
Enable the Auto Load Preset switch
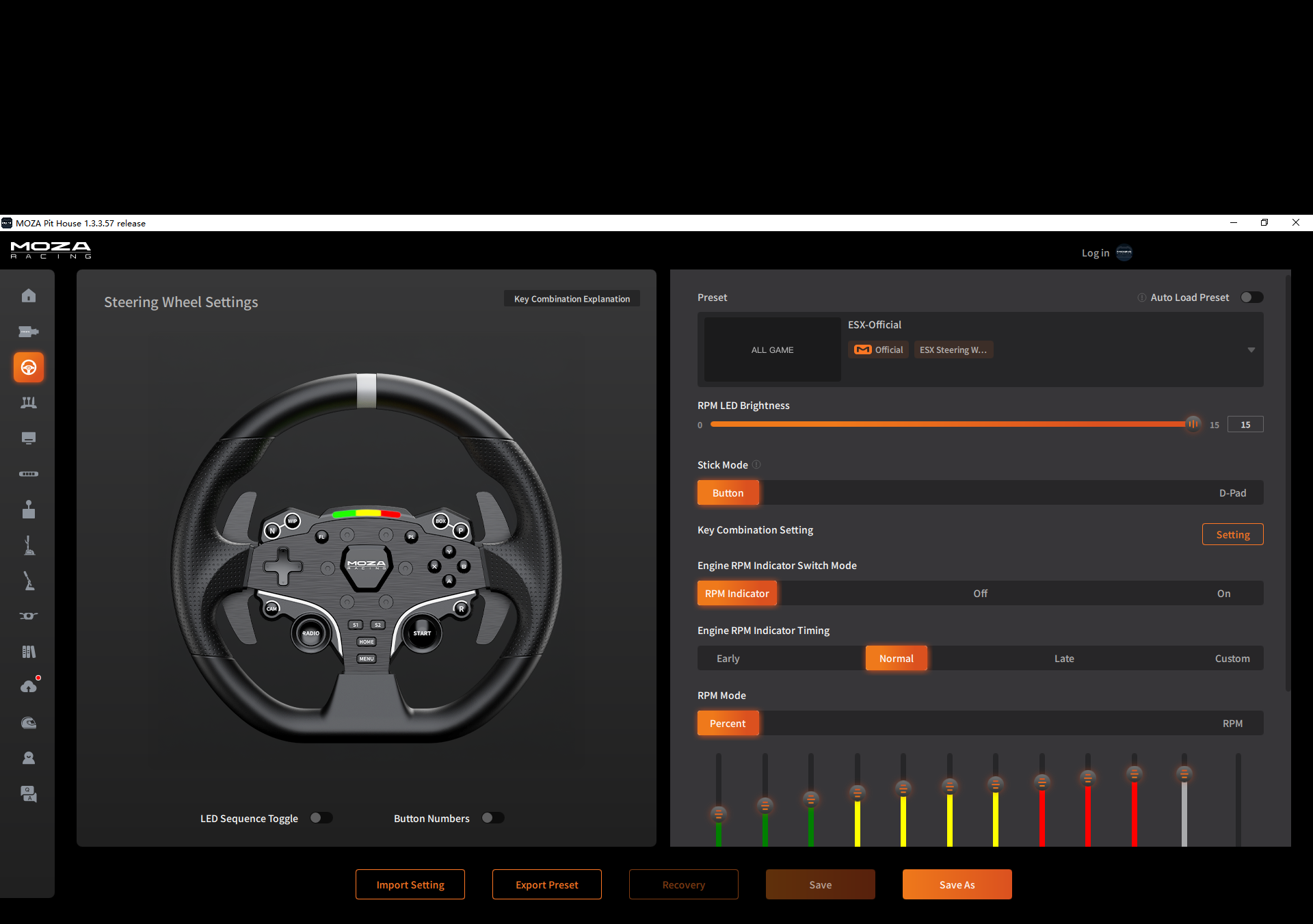tap(1251, 298)
